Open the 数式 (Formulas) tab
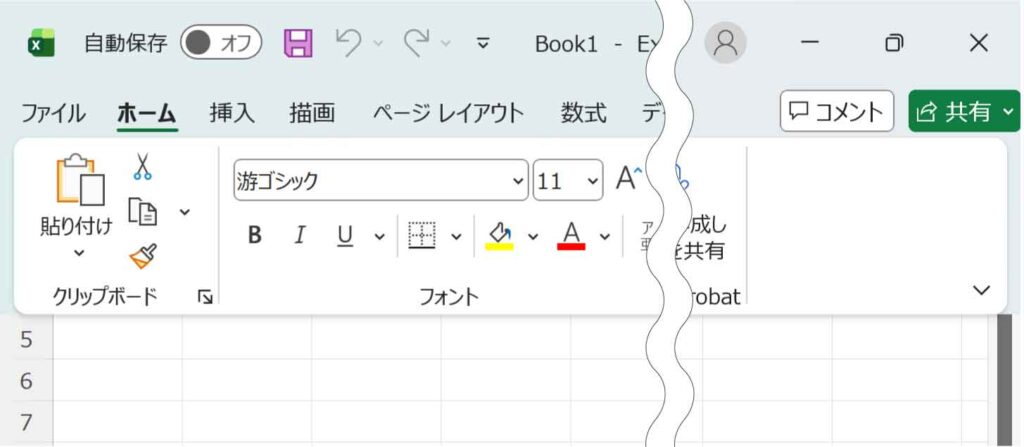 point(583,113)
